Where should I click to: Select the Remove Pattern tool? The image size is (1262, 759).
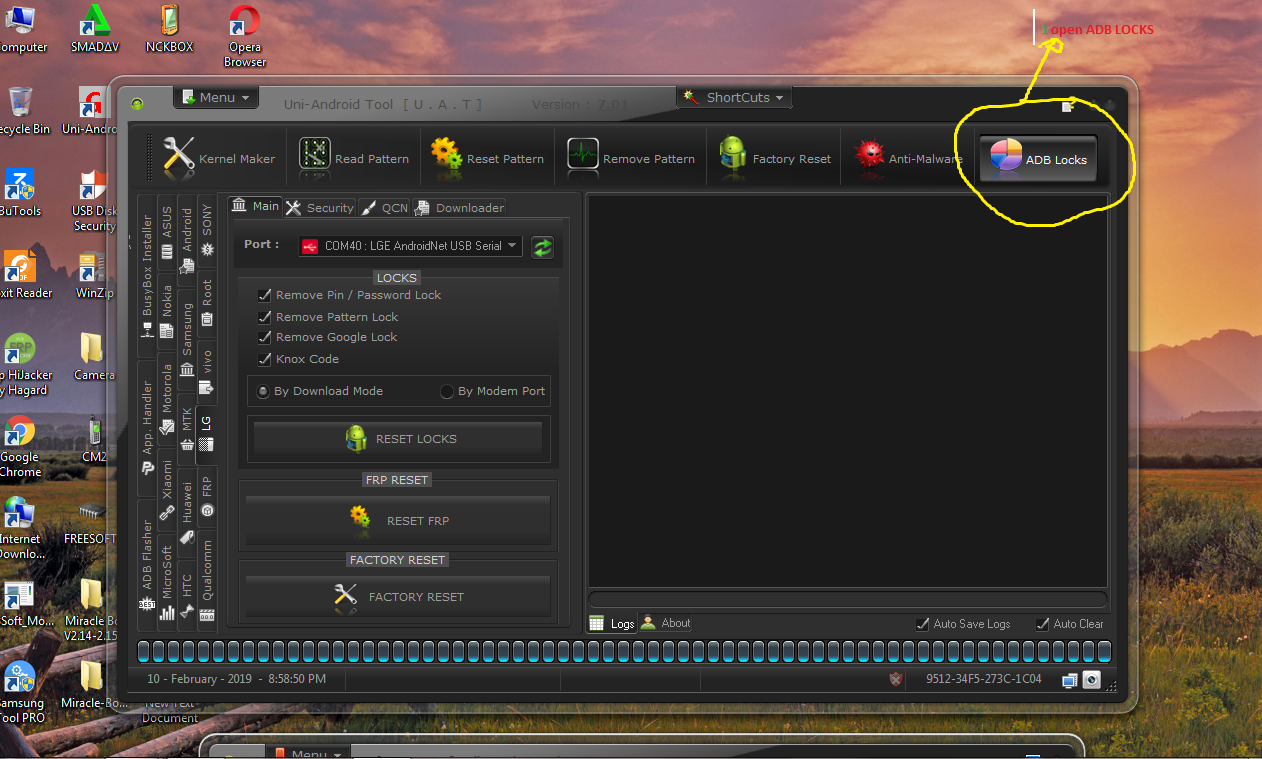tap(631, 158)
